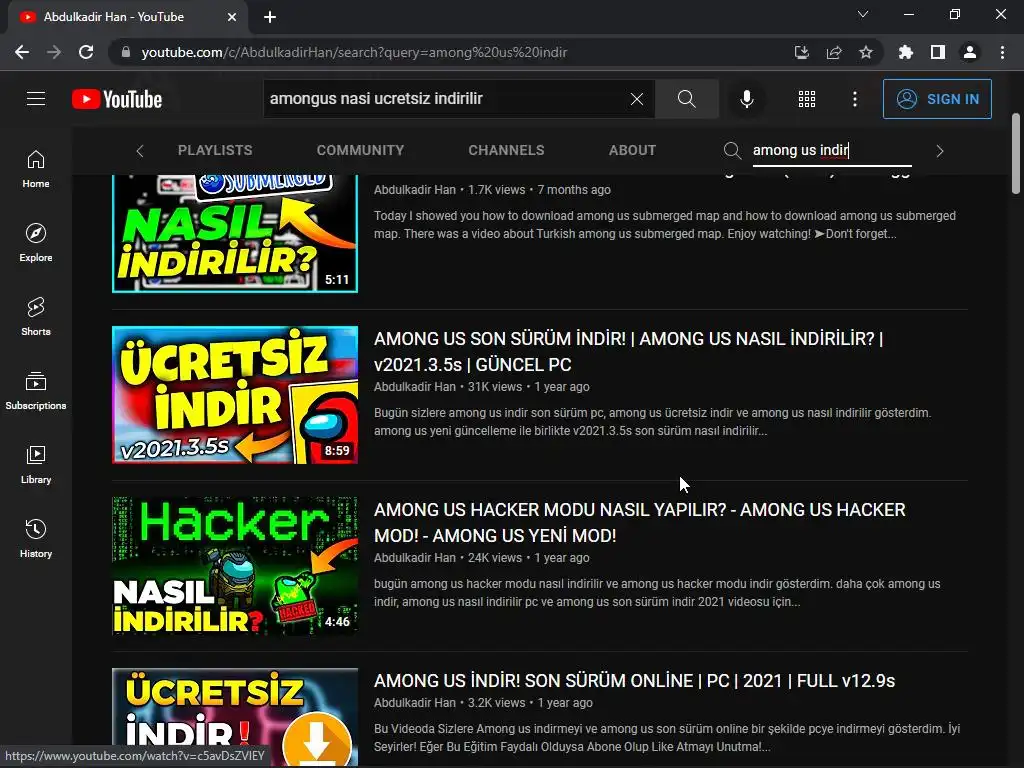Image resolution: width=1024 pixels, height=768 pixels.
Task: Click the description starting 'Bugün sizlere among us indir'
Action: (x=652, y=422)
